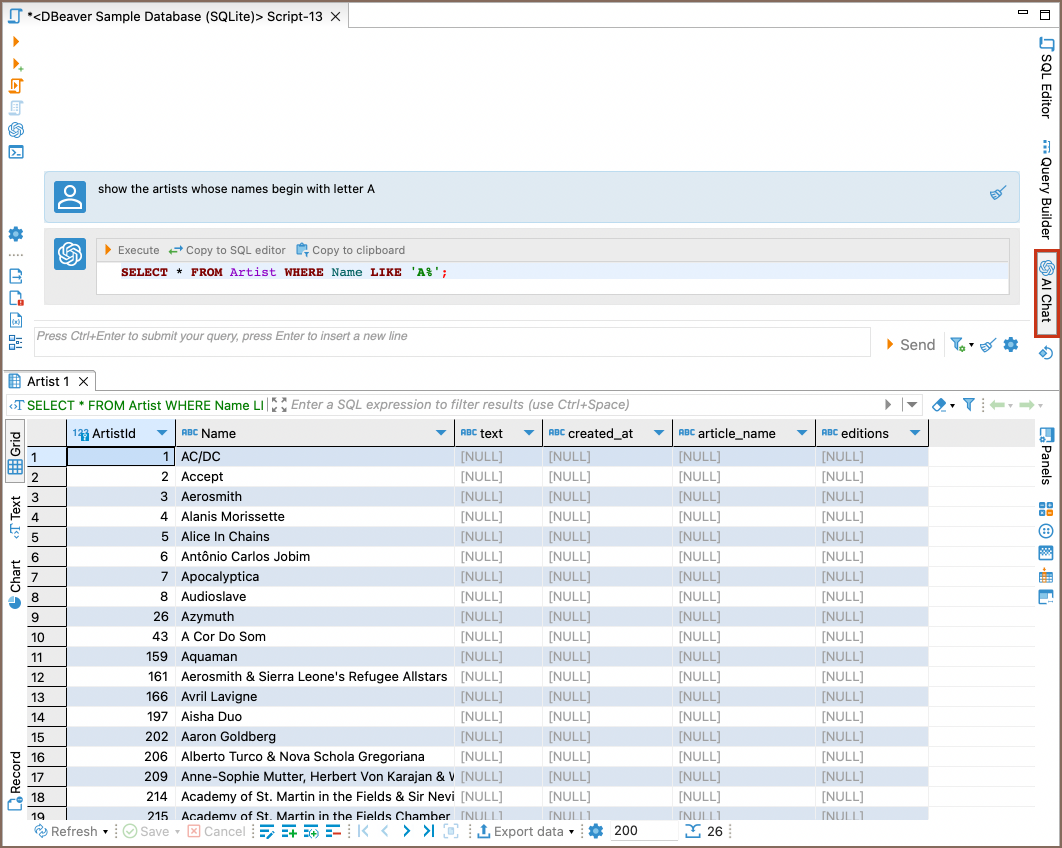The width and height of the screenshot is (1062, 848).
Task: Calculate total row count with the icon beside 200
Action: pyautogui.click(x=694, y=831)
